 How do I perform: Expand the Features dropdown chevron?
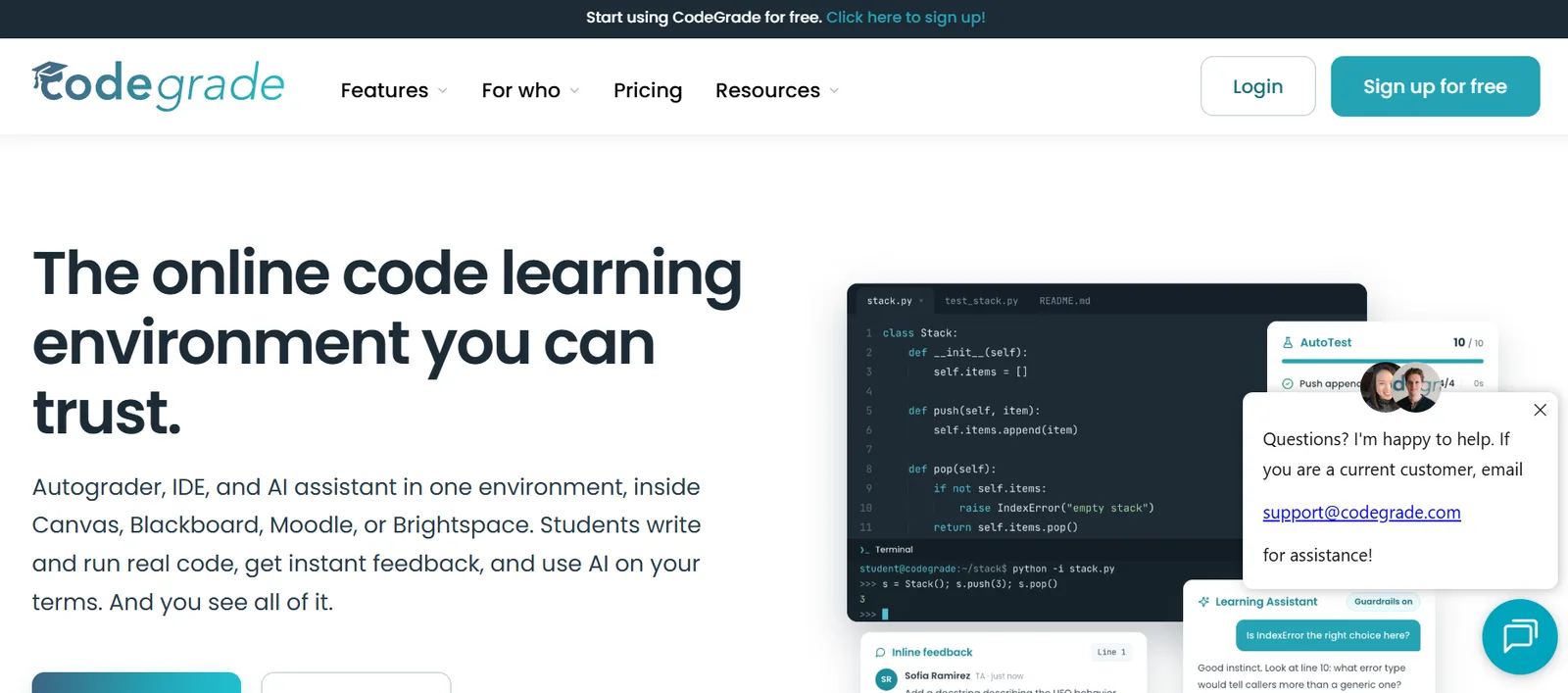443,90
